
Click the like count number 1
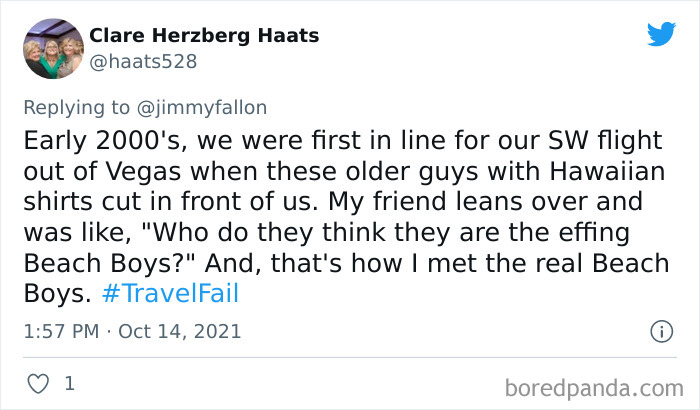click(x=69, y=383)
